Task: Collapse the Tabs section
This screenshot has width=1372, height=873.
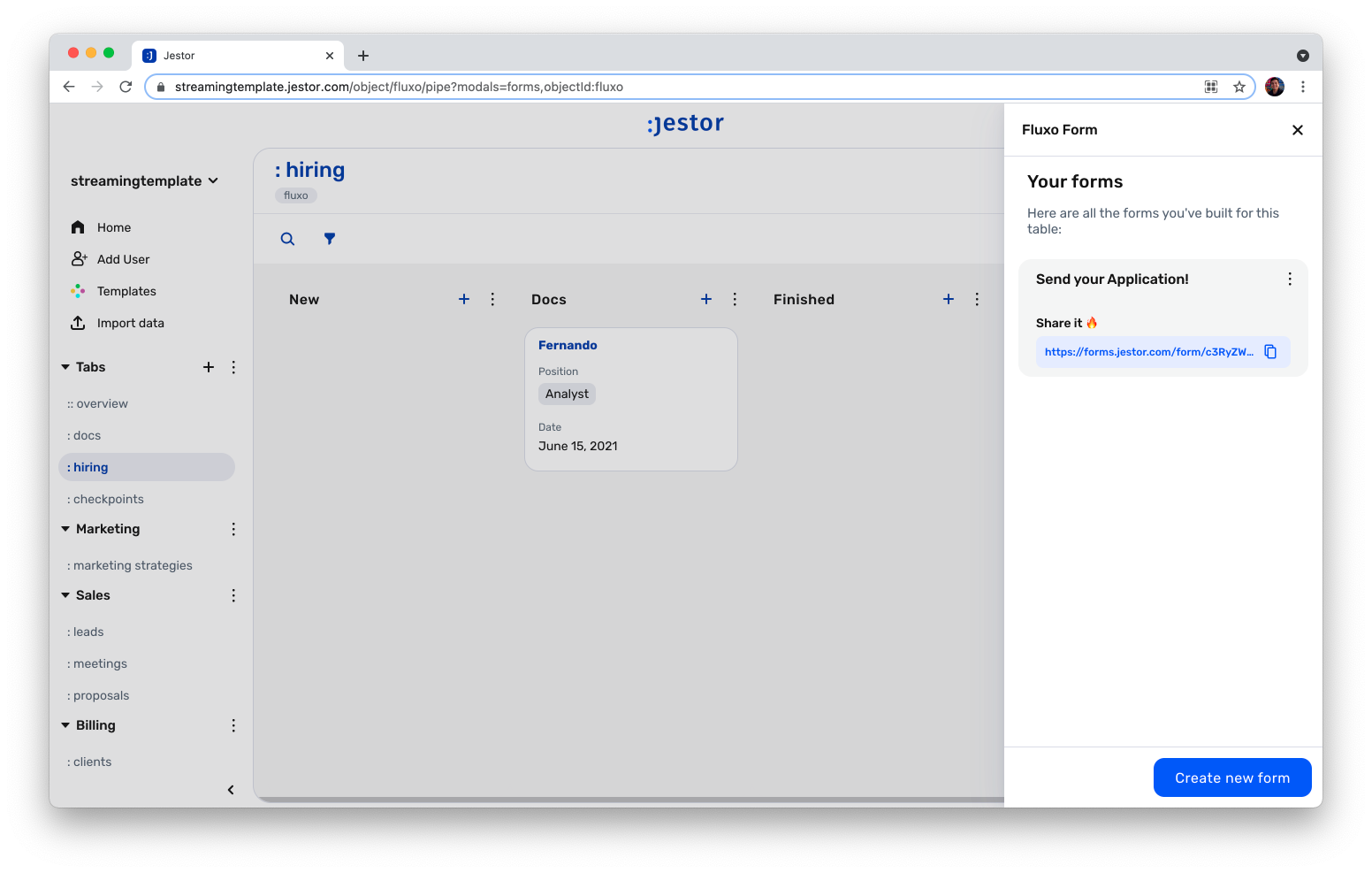Action: (x=65, y=367)
